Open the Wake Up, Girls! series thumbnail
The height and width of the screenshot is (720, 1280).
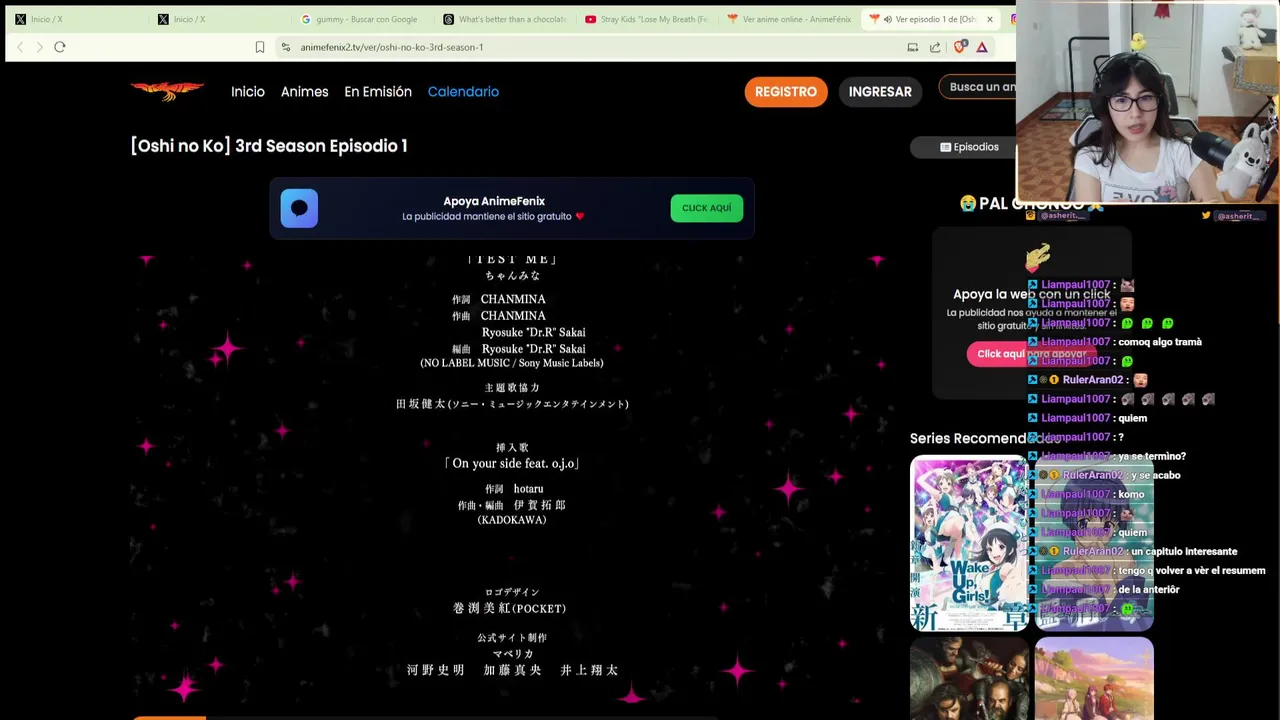click(969, 543)
